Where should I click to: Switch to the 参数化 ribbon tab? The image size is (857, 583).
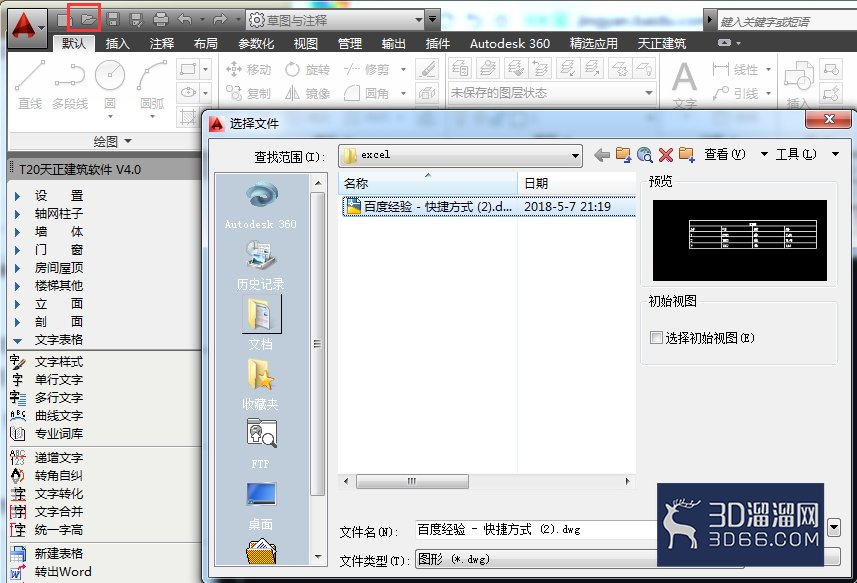tap(256, 43)
